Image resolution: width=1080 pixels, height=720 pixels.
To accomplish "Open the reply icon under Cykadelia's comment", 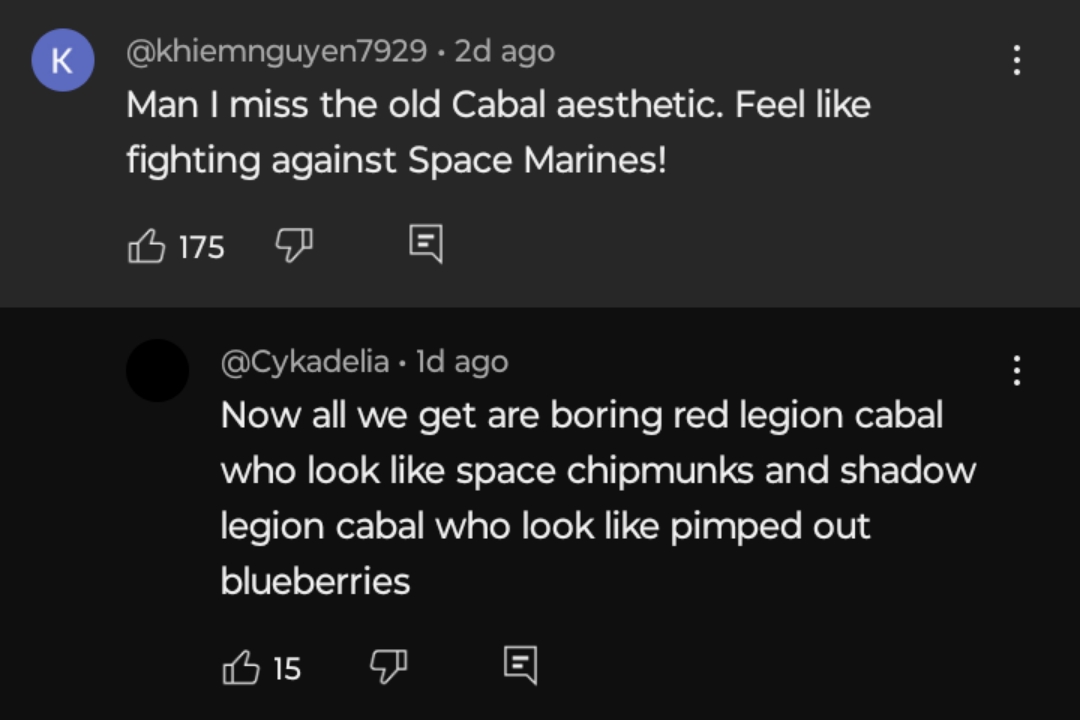I will point(520,665).
